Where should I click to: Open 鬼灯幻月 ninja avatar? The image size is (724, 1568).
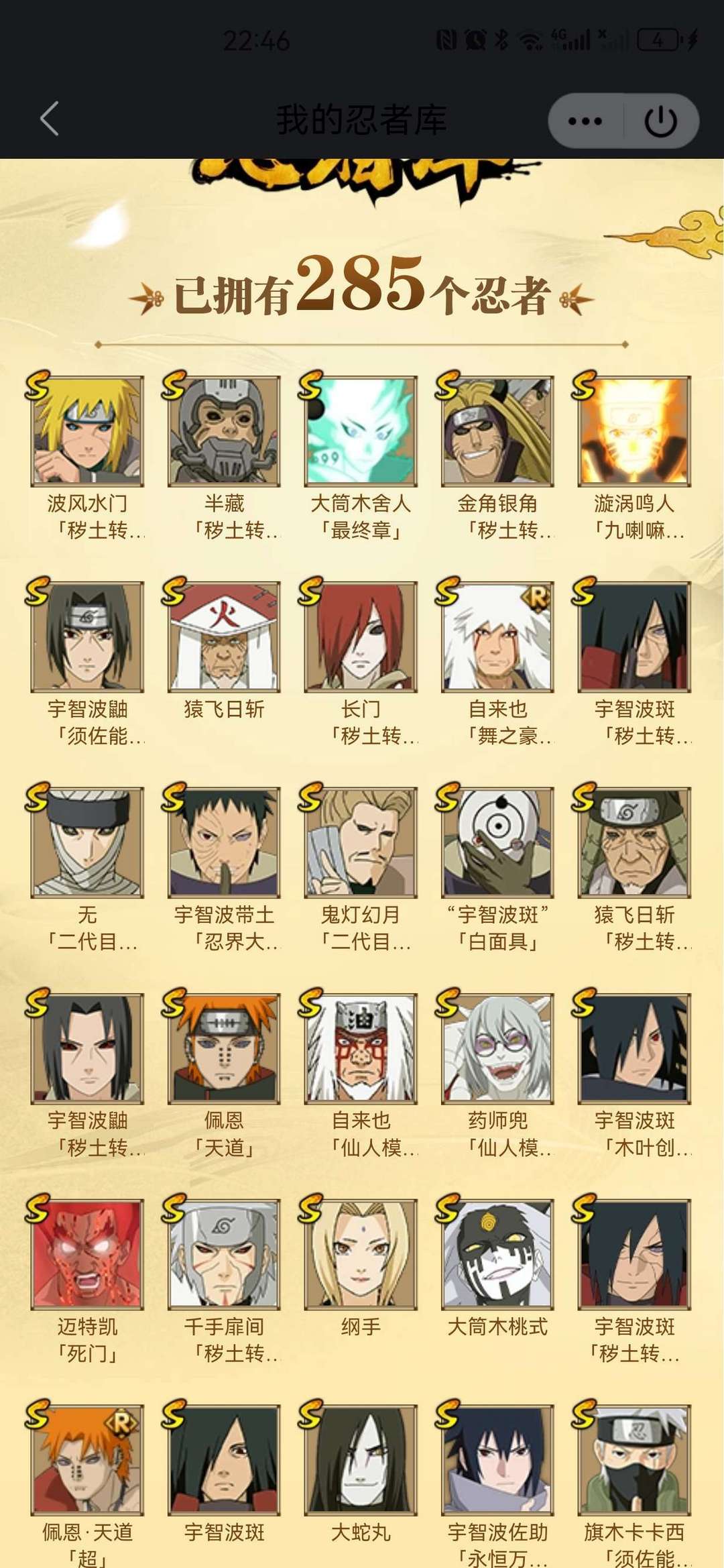(x=361, y=843)
